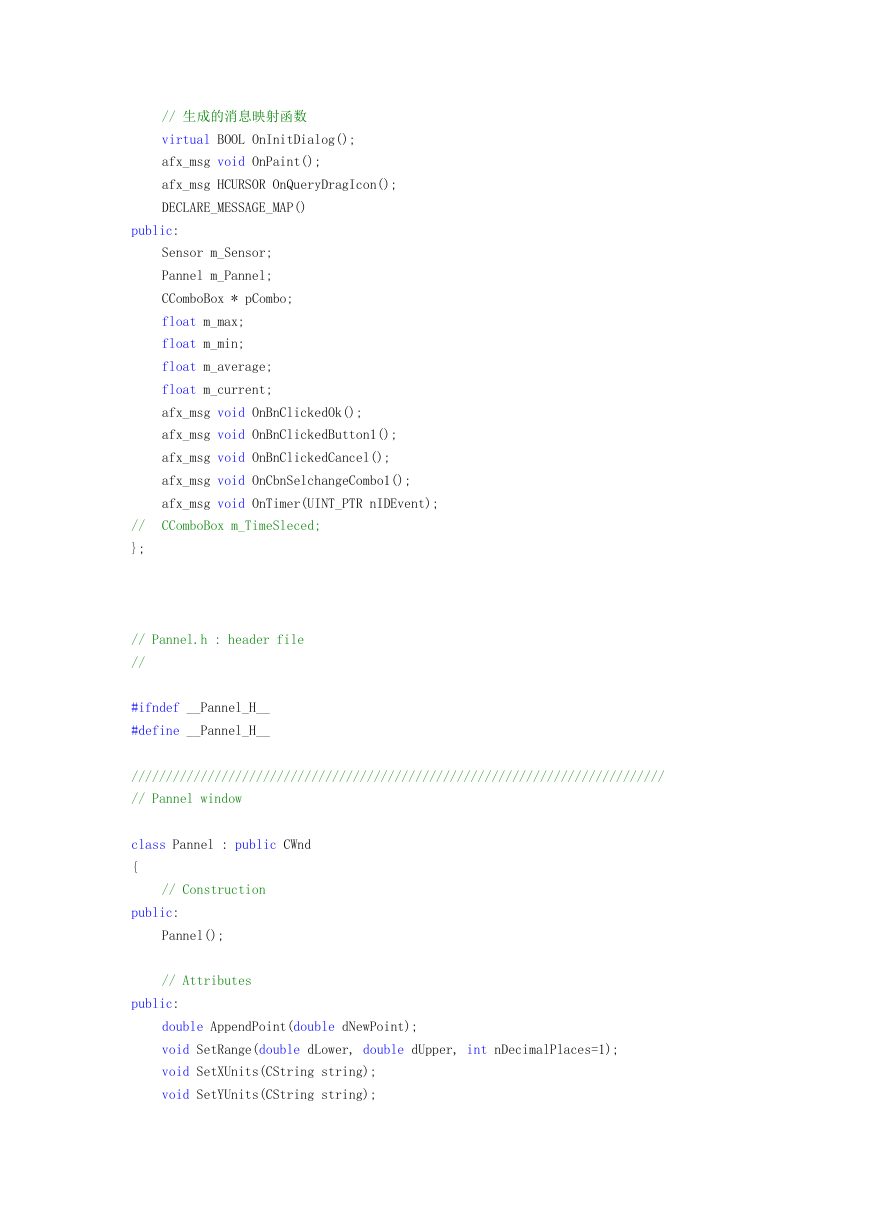This screenshot has height=1228, width=869.
Task: Click the line "afx_msg void OnBnClickedButton1();"
Action: [x=279, y=435]
